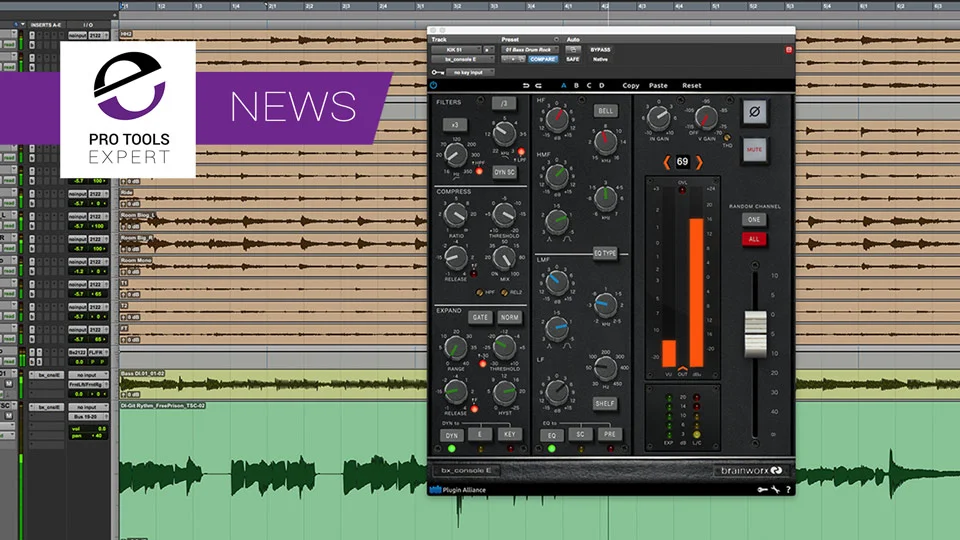Click the Preset settings menu circle
The height and width of the screenshot is (540, 960).
[556, 39]
